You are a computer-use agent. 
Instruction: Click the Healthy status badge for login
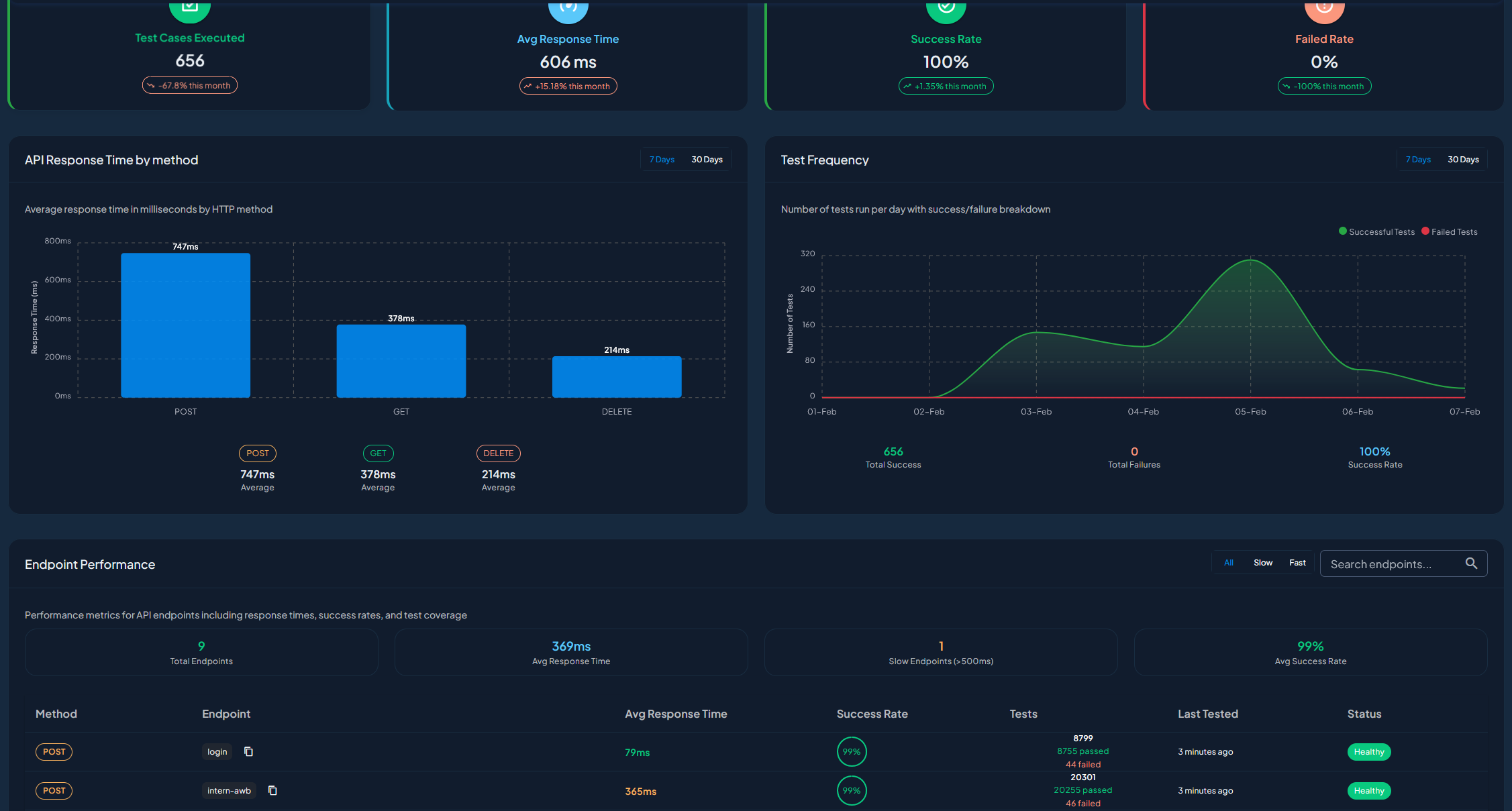pyautogui.click(x=1369, y=751)
